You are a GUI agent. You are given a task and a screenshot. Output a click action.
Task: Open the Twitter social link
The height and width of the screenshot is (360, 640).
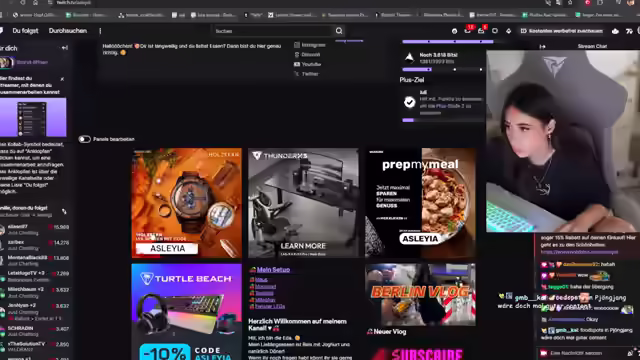(306, 74)
